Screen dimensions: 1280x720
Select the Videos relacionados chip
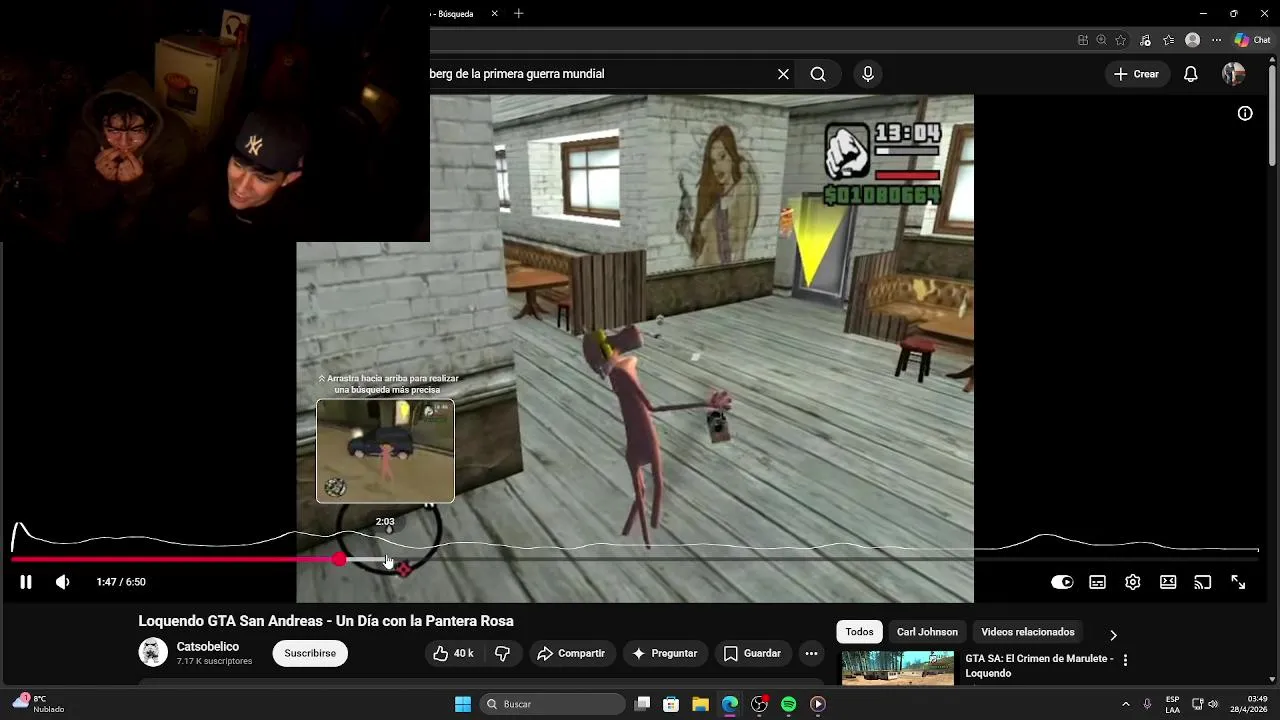point(1028,632)
